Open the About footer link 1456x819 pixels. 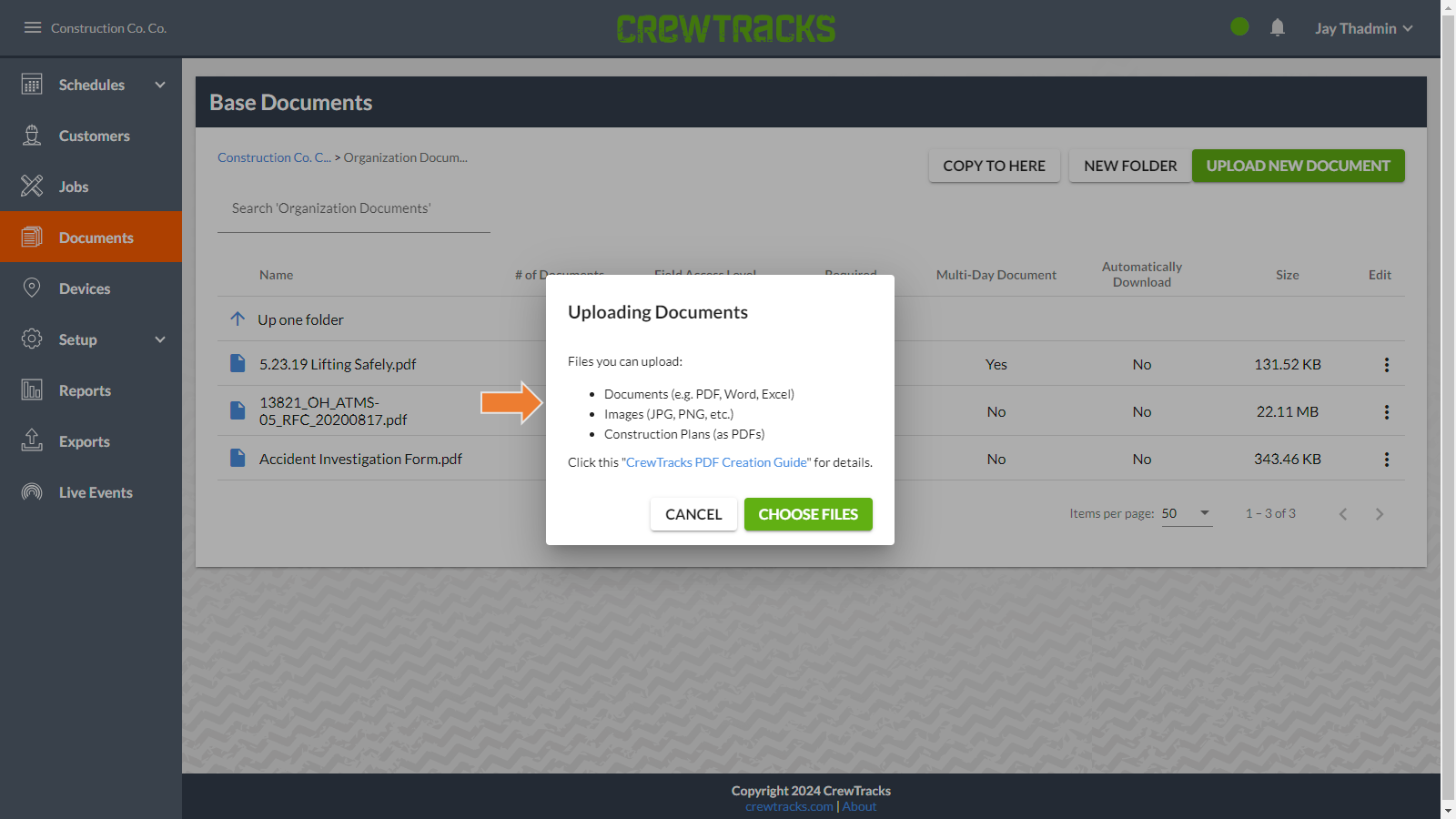(859, 807)
